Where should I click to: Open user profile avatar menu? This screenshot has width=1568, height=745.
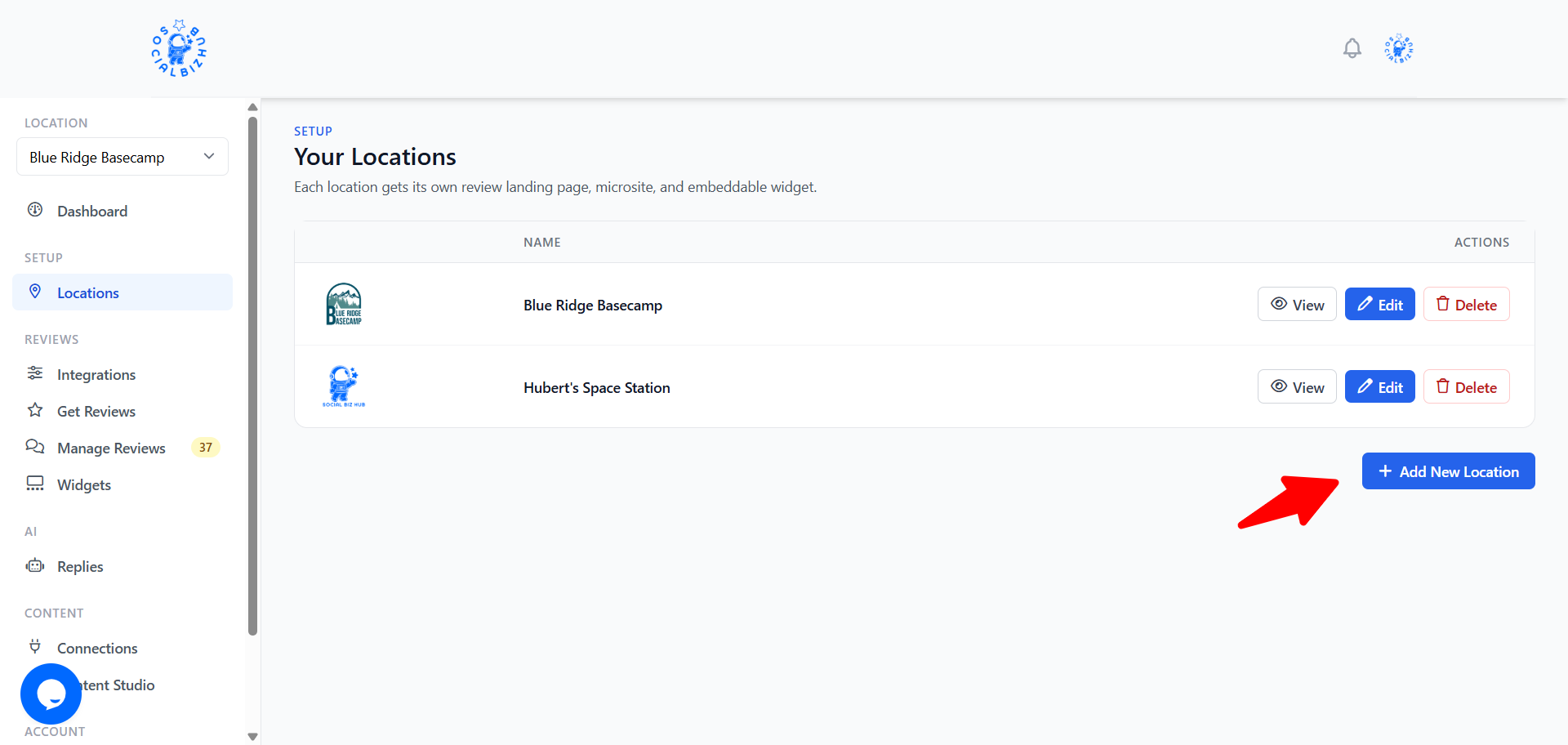[x=1399, y=49]
